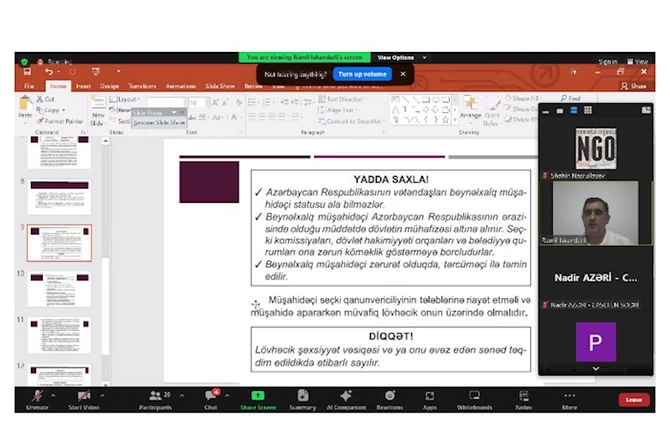Click the Share button in PowerPoint ribbon
Screen dimensions: 670x441
(634, 86)
